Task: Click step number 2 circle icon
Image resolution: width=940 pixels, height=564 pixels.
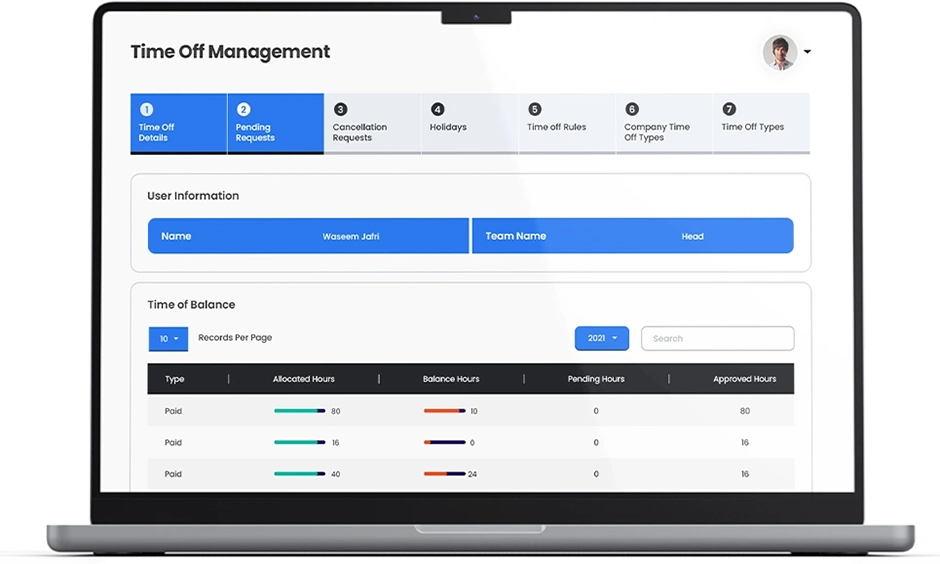Action: click(243, 109)
